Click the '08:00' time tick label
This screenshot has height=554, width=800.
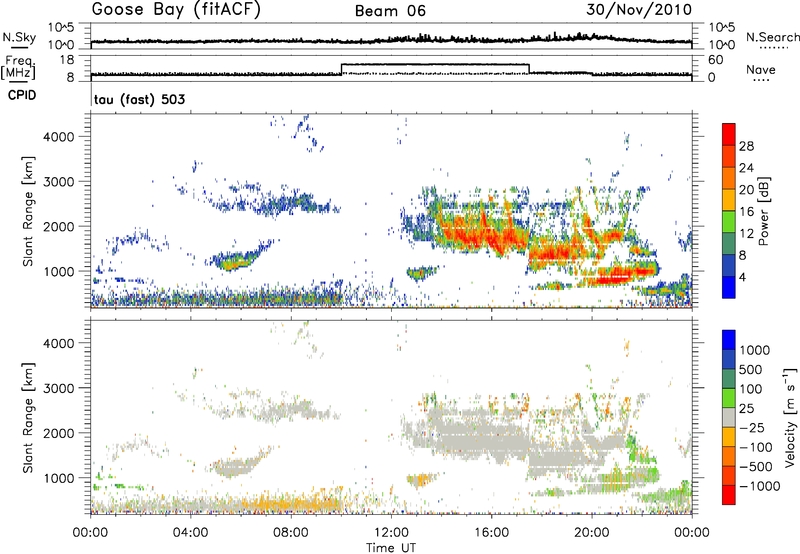(291, 533)
